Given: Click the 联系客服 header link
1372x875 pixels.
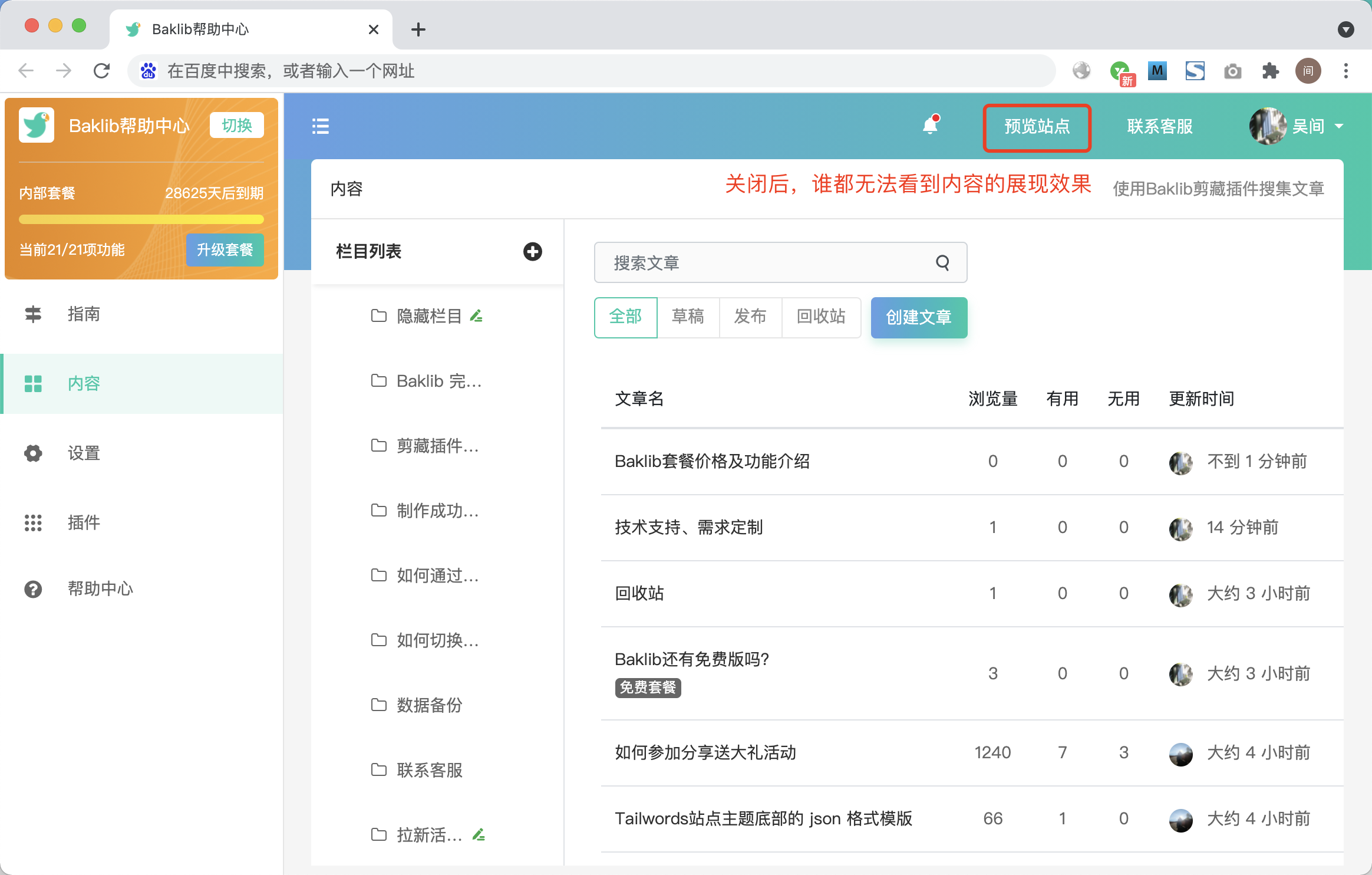Looking at the screenshot, I should [1160, 127].
